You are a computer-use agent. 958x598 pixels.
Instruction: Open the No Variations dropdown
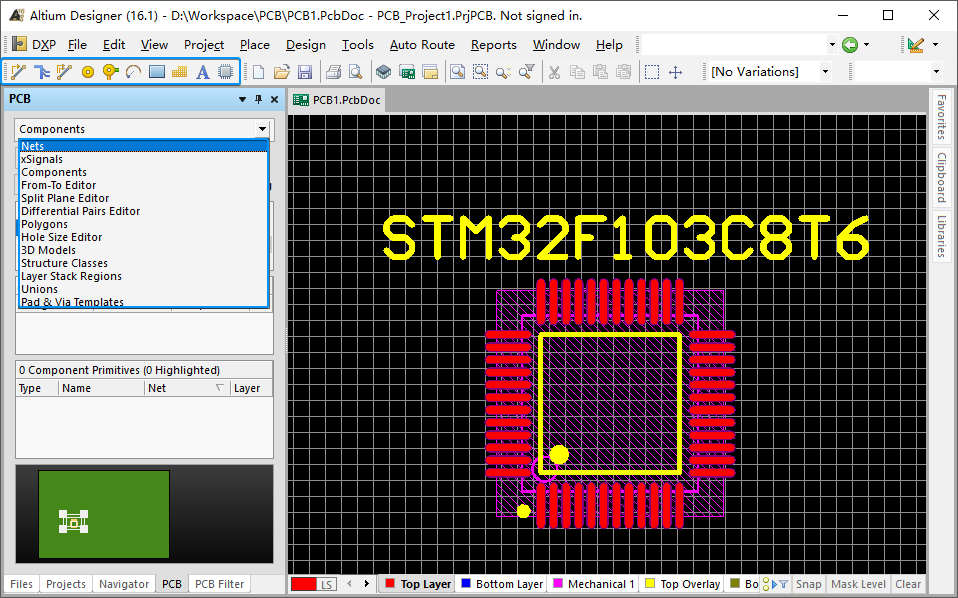825,71
